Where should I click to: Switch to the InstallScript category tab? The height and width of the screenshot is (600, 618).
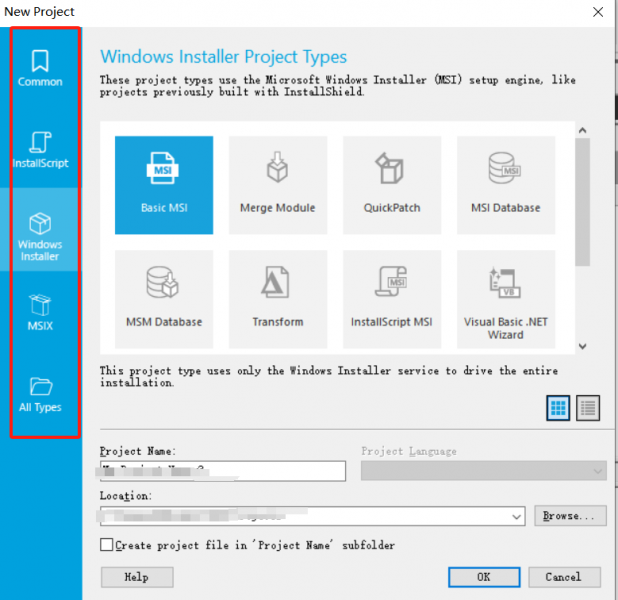(x=40, y=150)
